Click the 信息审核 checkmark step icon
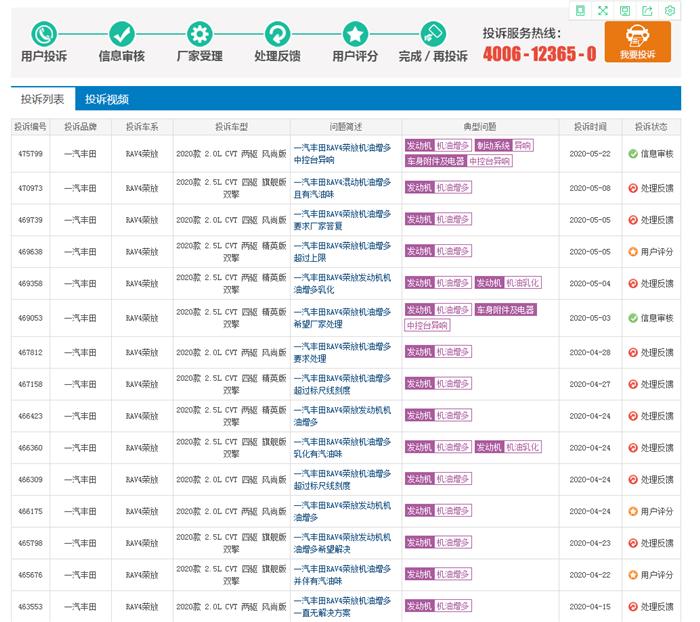 point(122,34)
